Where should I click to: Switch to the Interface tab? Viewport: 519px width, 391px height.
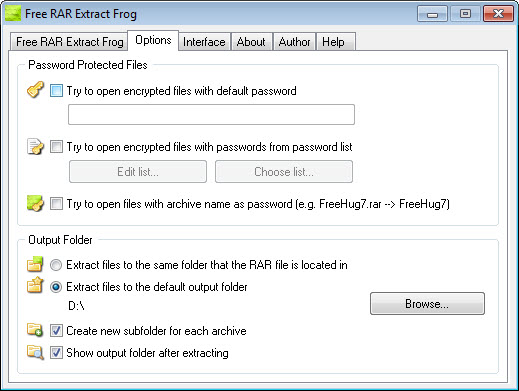(x=204, y=42)
